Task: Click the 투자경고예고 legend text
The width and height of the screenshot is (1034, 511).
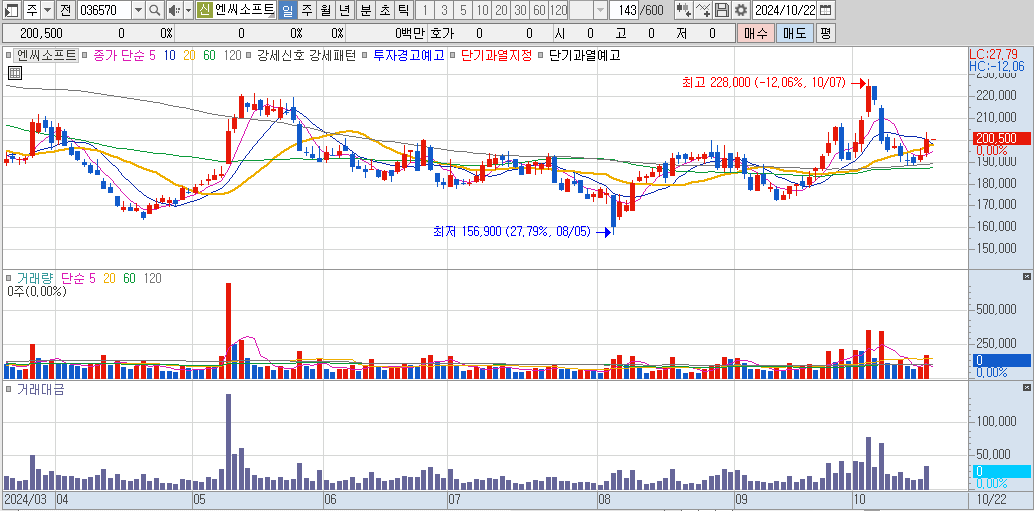Action: click(x=409, y=56)
